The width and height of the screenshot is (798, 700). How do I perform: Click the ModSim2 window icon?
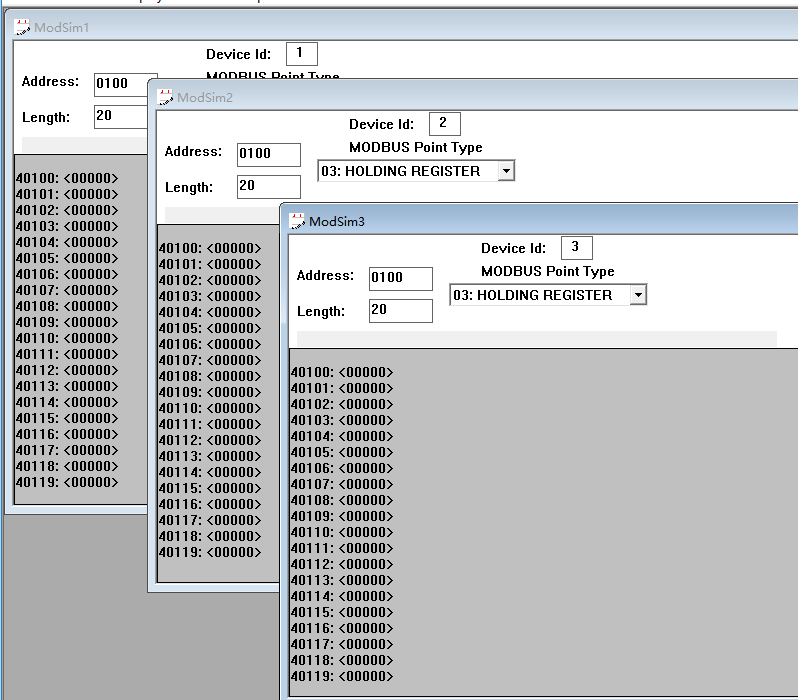[165, 97]
